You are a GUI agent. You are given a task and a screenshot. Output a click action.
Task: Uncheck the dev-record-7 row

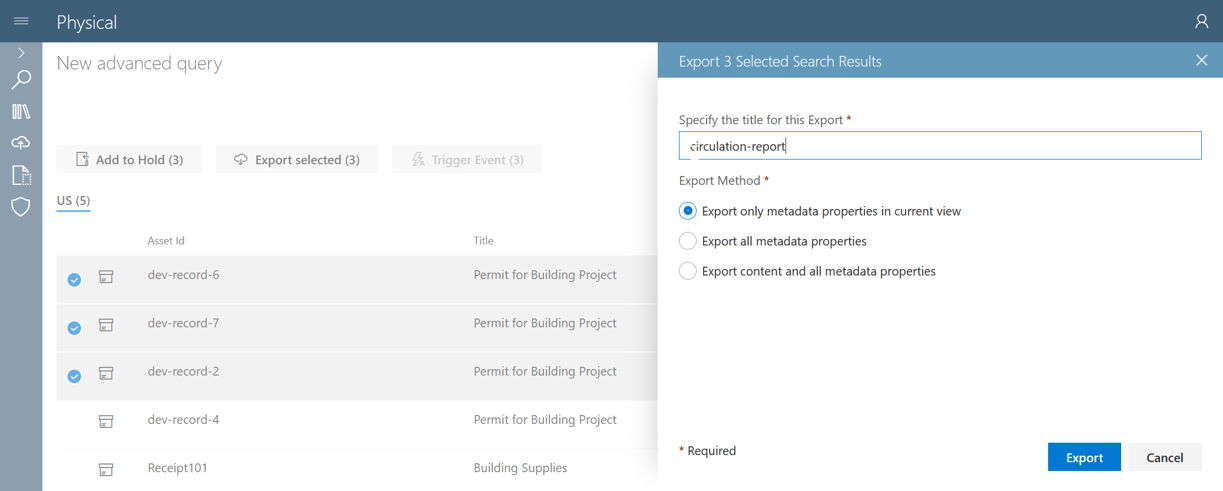point(74,328)
